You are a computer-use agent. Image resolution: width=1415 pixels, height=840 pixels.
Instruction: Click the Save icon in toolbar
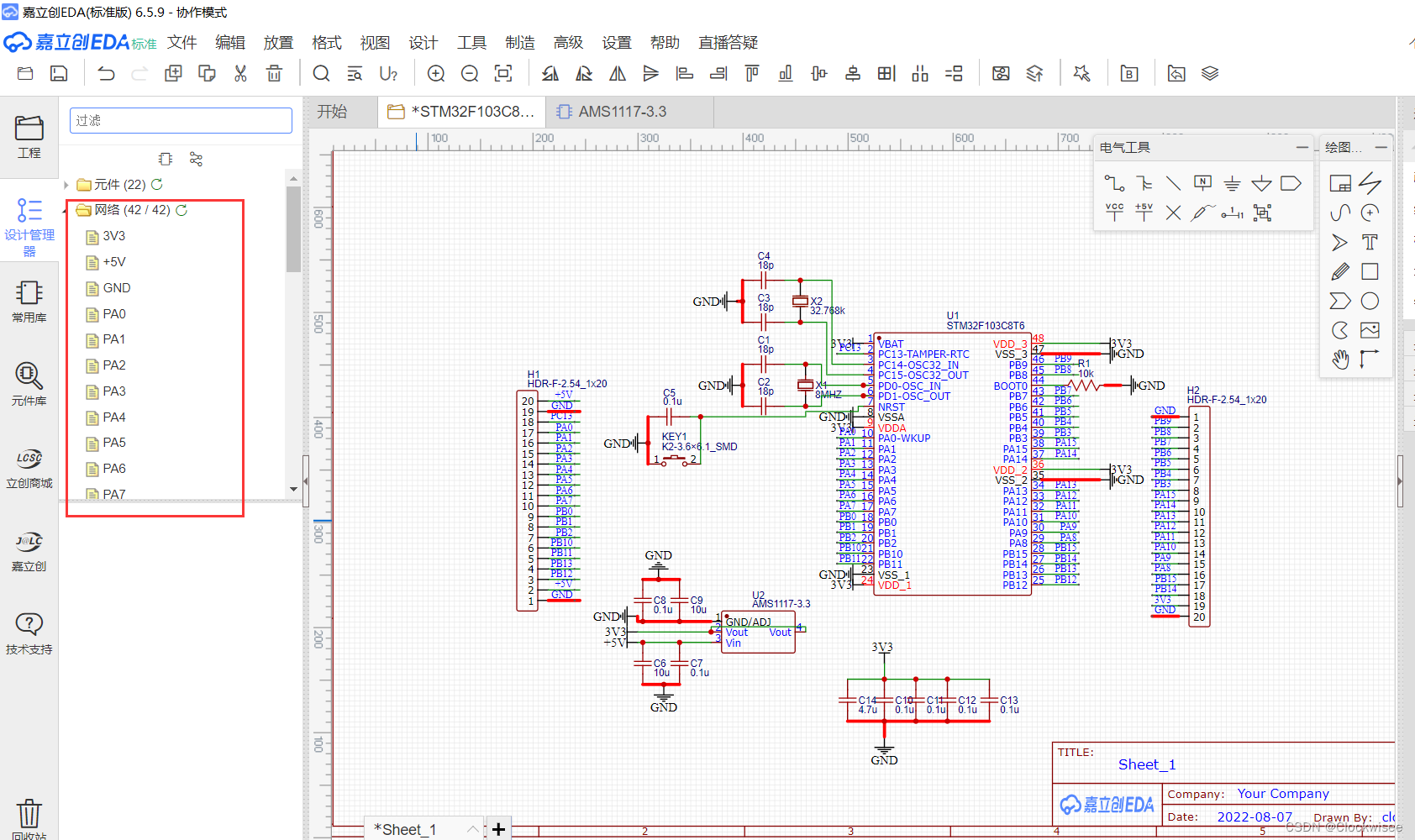(x=59, y=74)
